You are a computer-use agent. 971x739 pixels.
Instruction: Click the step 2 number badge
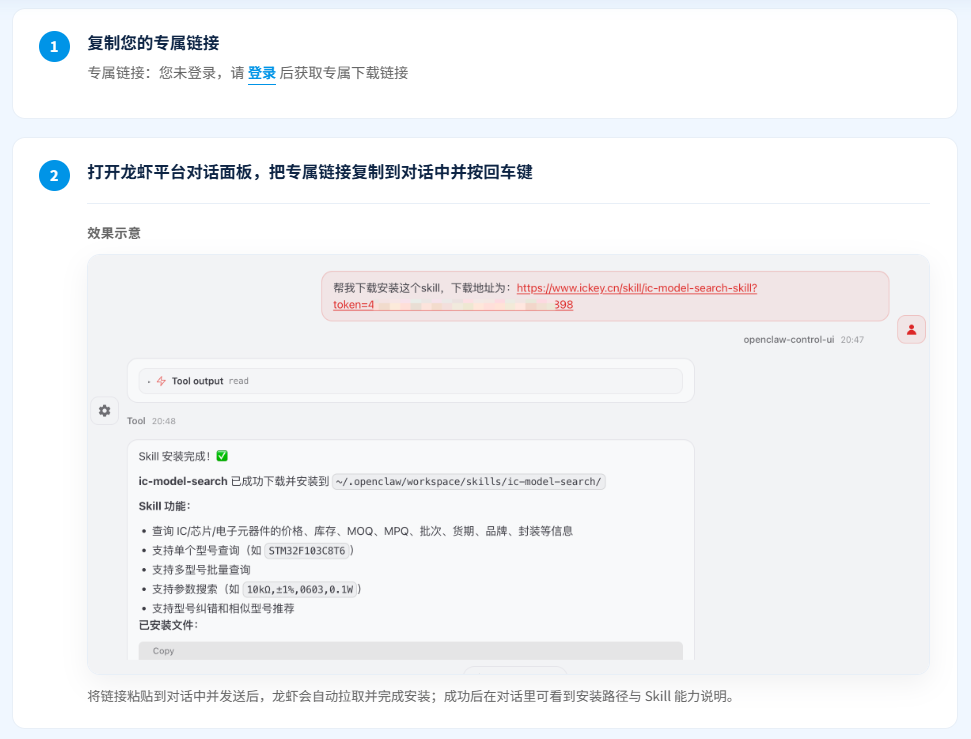coord(54,176)
